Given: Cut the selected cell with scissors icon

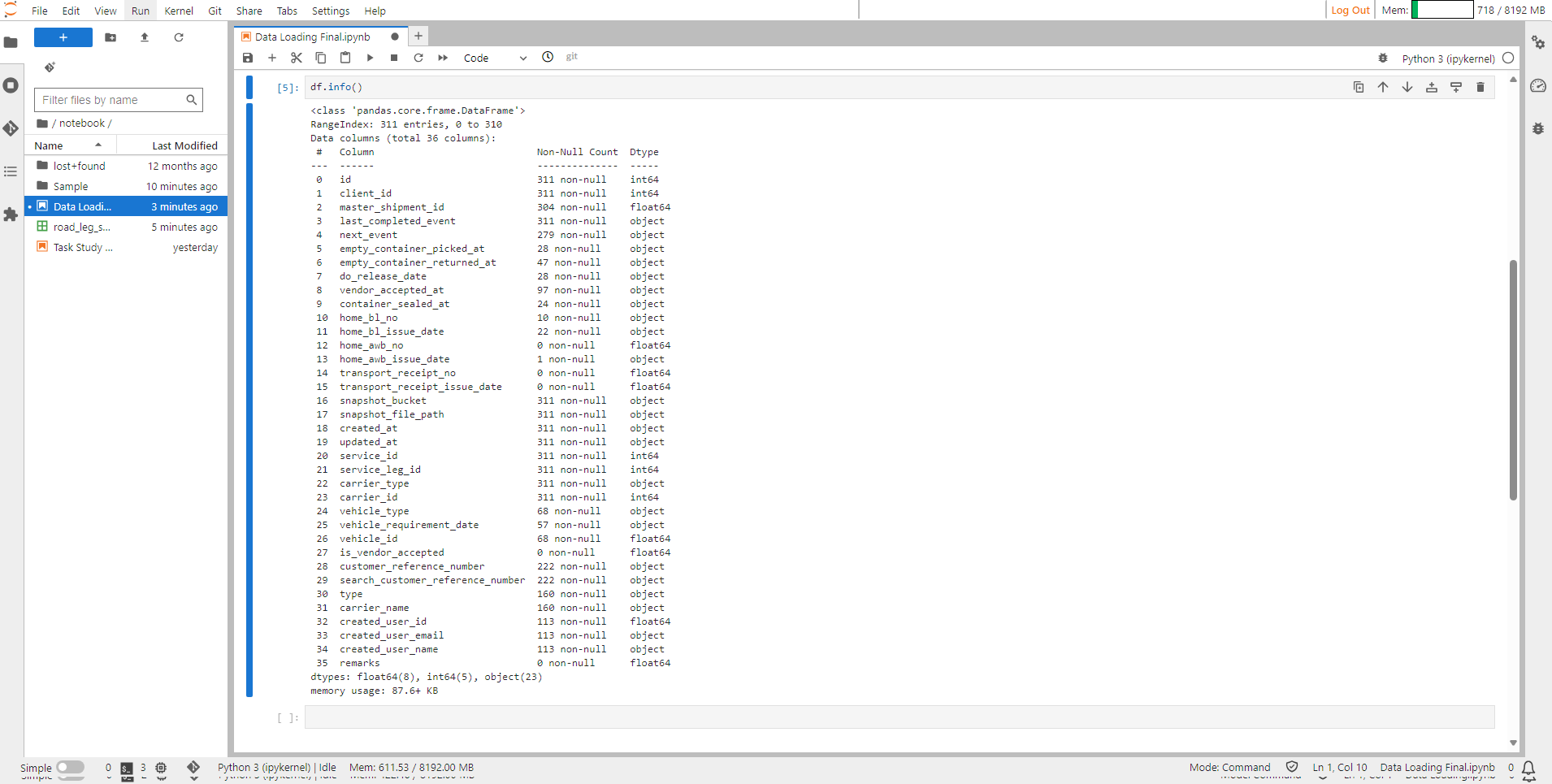Looking at the screenshot, I should point(296,58).
